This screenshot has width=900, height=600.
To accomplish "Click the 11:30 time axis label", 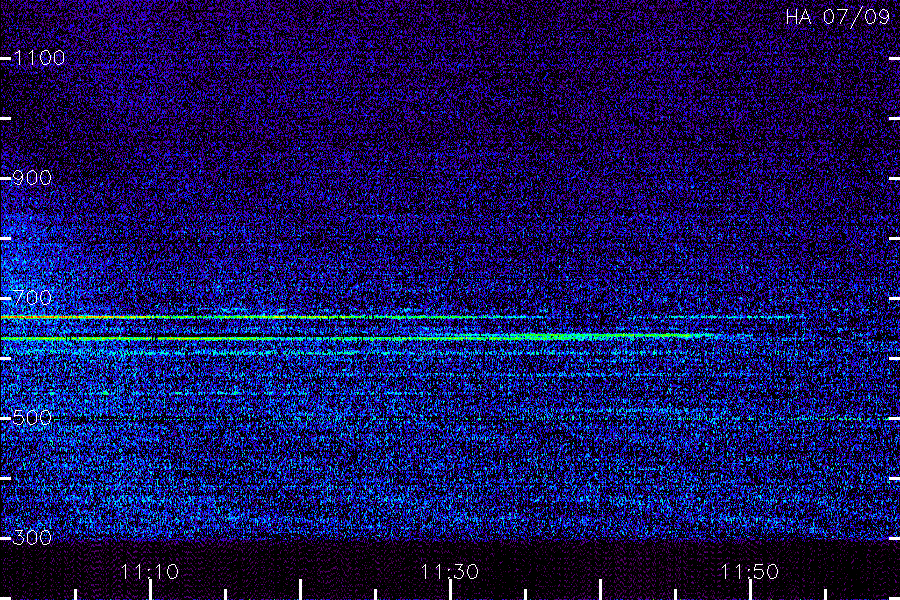I will (450, 572).
